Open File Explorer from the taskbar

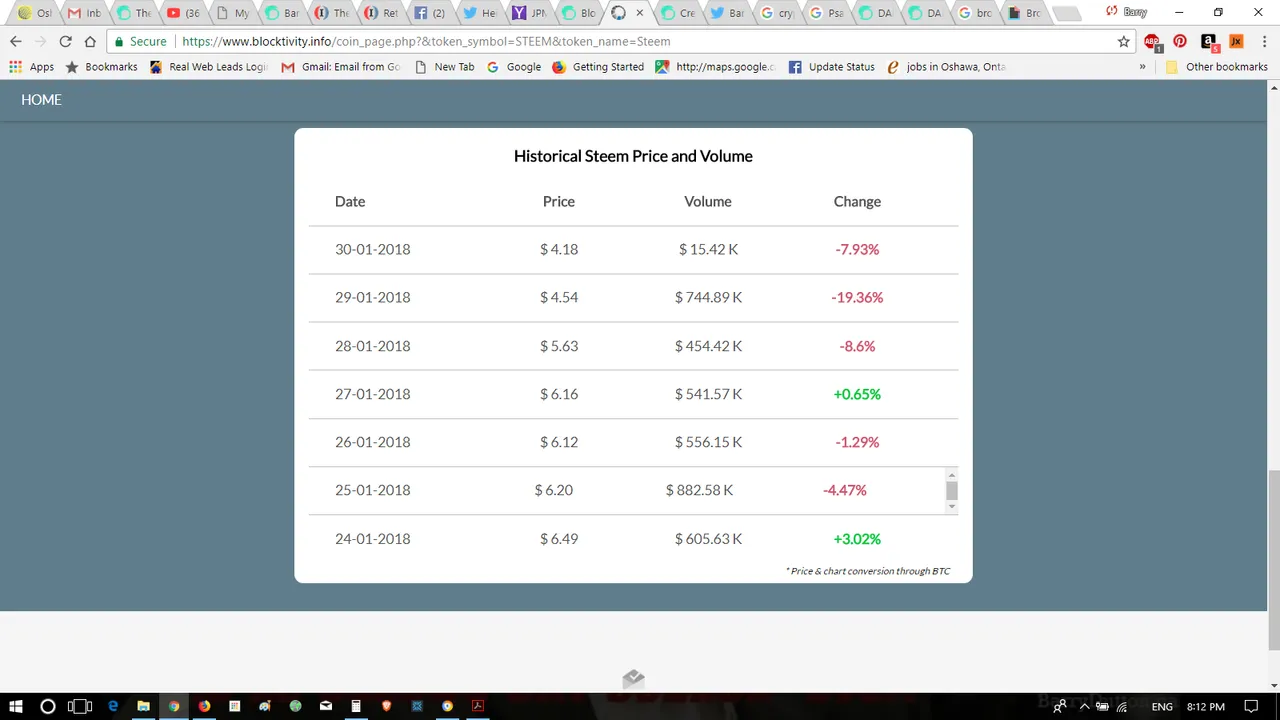point(143,706)
